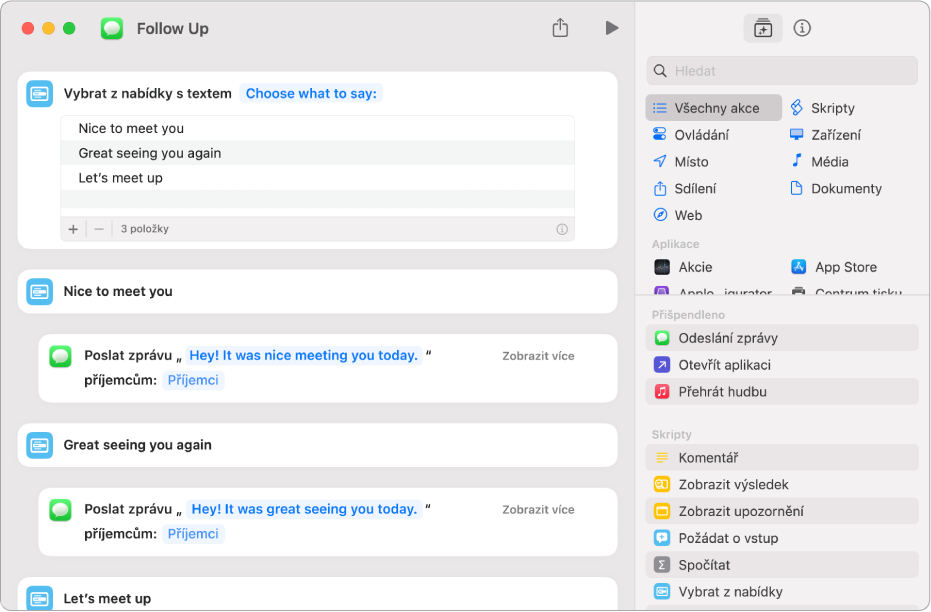Viewport: 931px width, 612px height.
Task: Expand first message with Zobrazit více
Action: point(538,356)
